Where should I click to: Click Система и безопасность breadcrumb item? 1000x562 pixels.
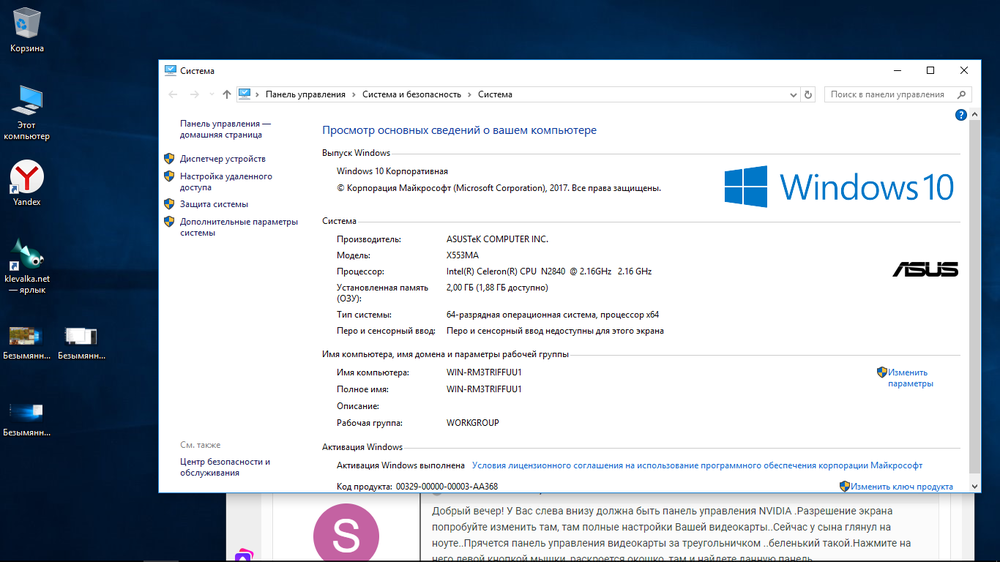click(x=411, y=94)
